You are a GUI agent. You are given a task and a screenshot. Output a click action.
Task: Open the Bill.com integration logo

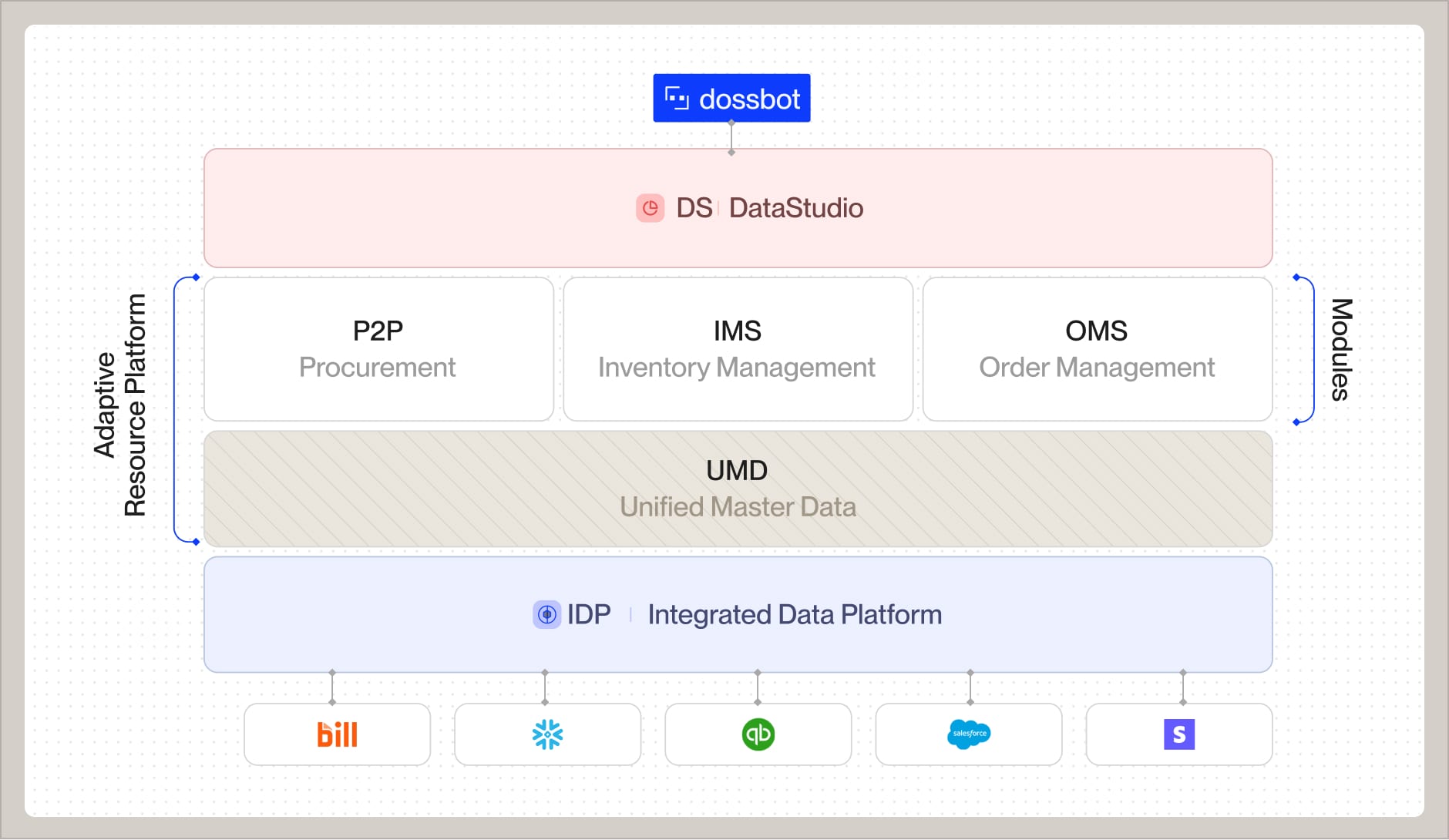(x=337, y=734)
